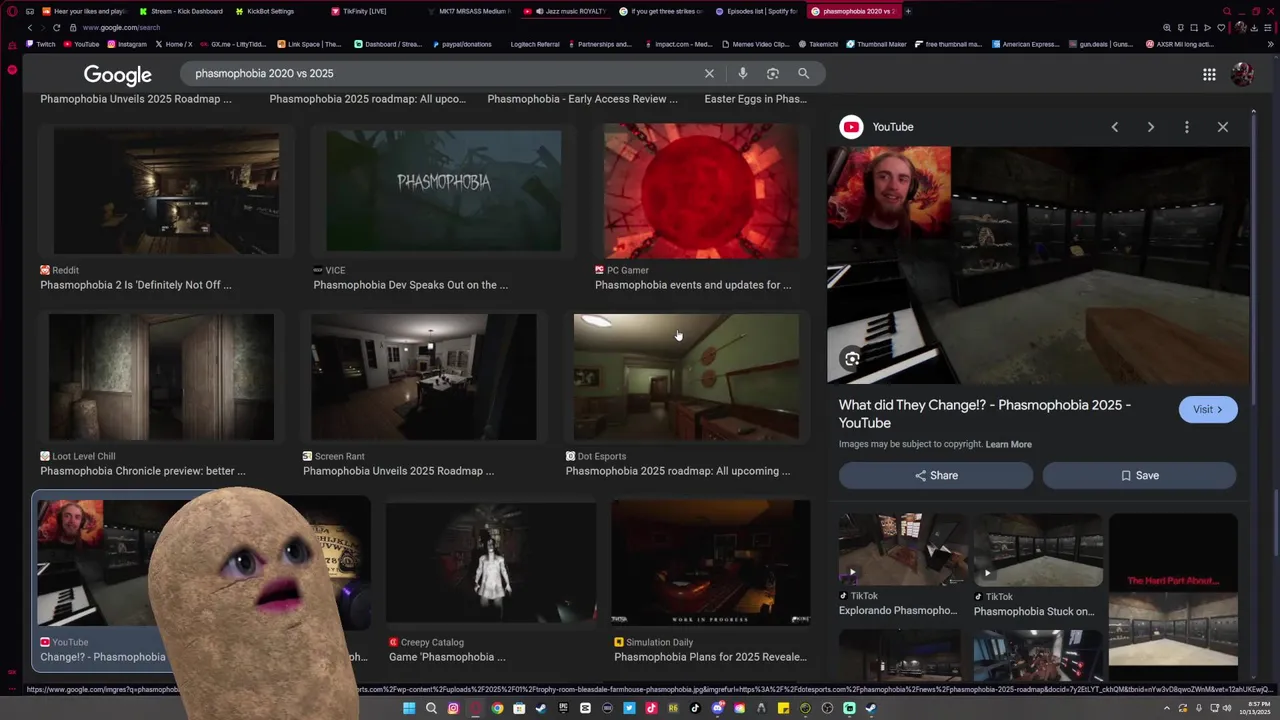
Task: Open the Learn More copyright link
Action: pos(1008,444)
